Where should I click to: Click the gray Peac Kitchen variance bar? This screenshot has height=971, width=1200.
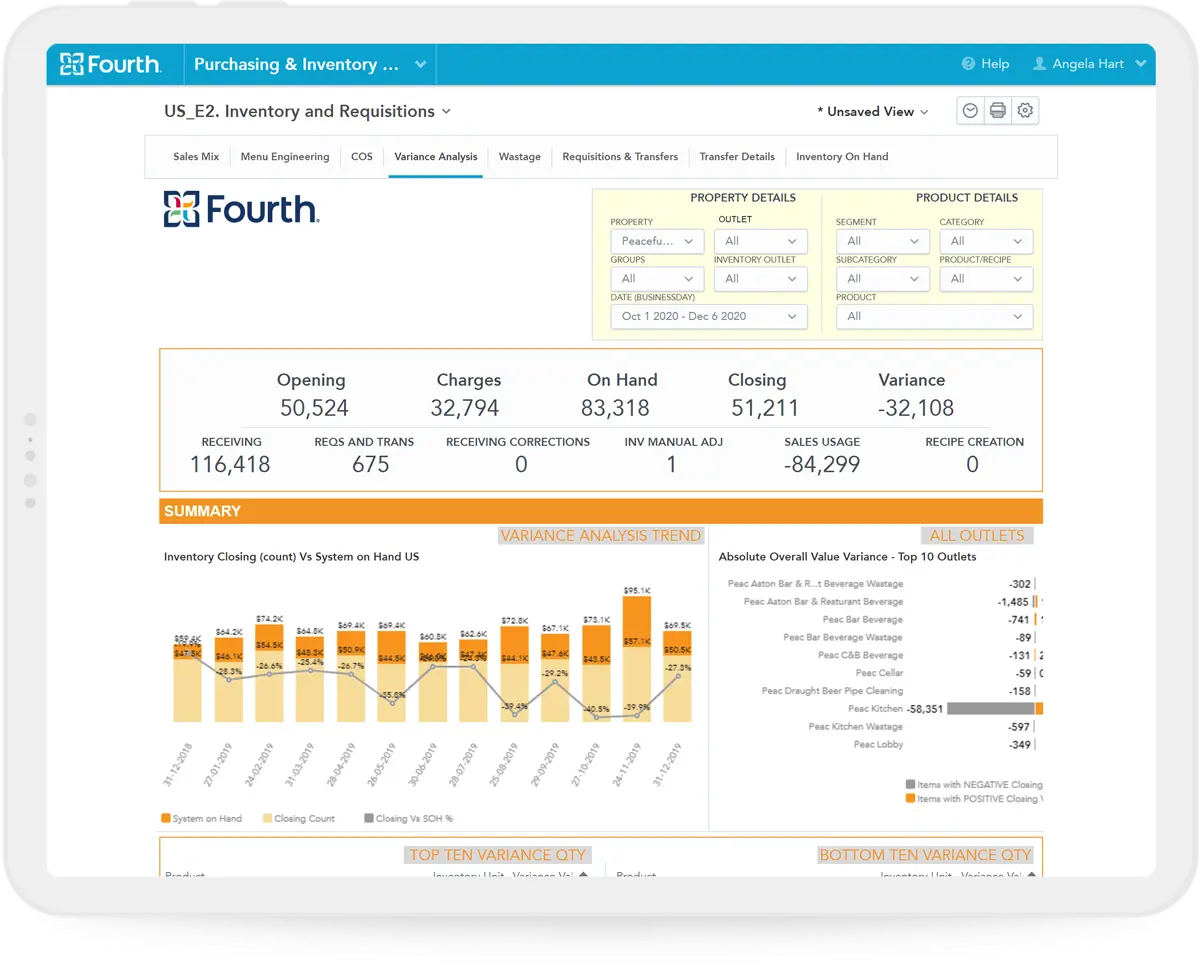(990, 709)
